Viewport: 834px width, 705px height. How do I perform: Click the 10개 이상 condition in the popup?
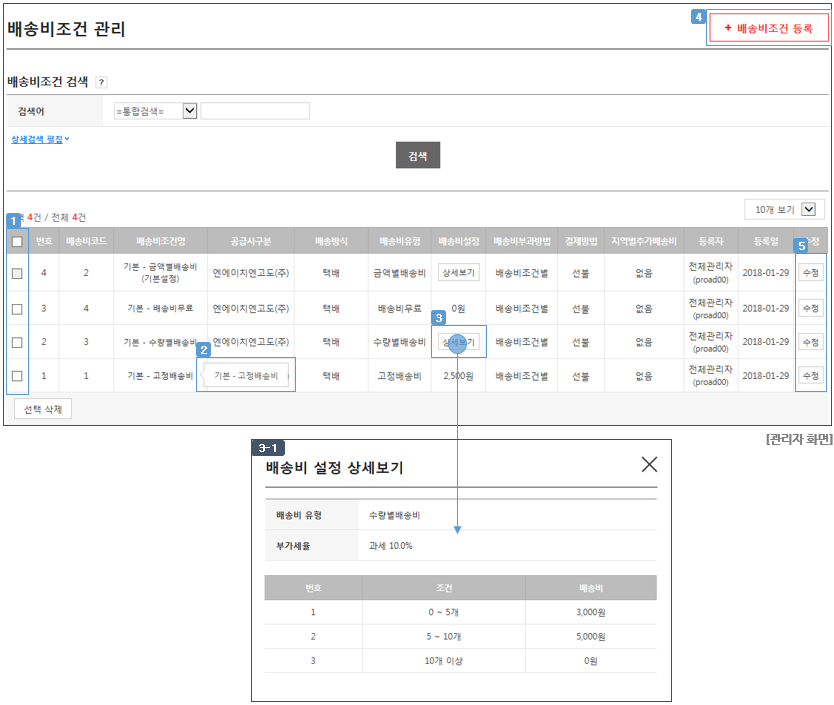[x=444, y=660]
